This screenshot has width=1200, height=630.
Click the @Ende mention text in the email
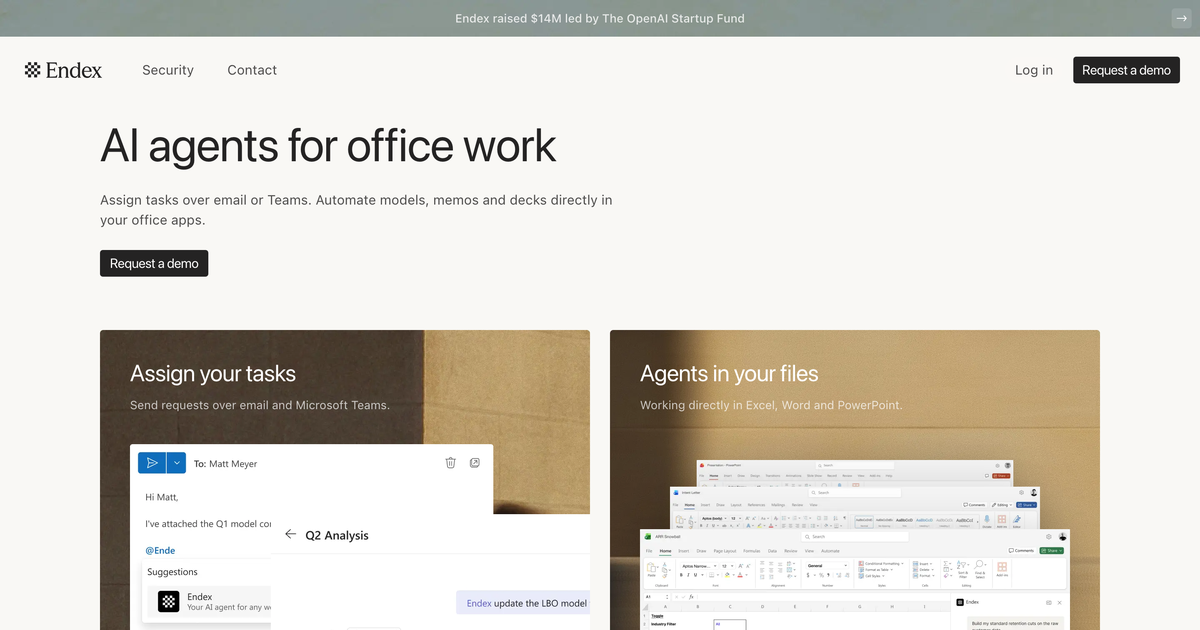point(162,550)
